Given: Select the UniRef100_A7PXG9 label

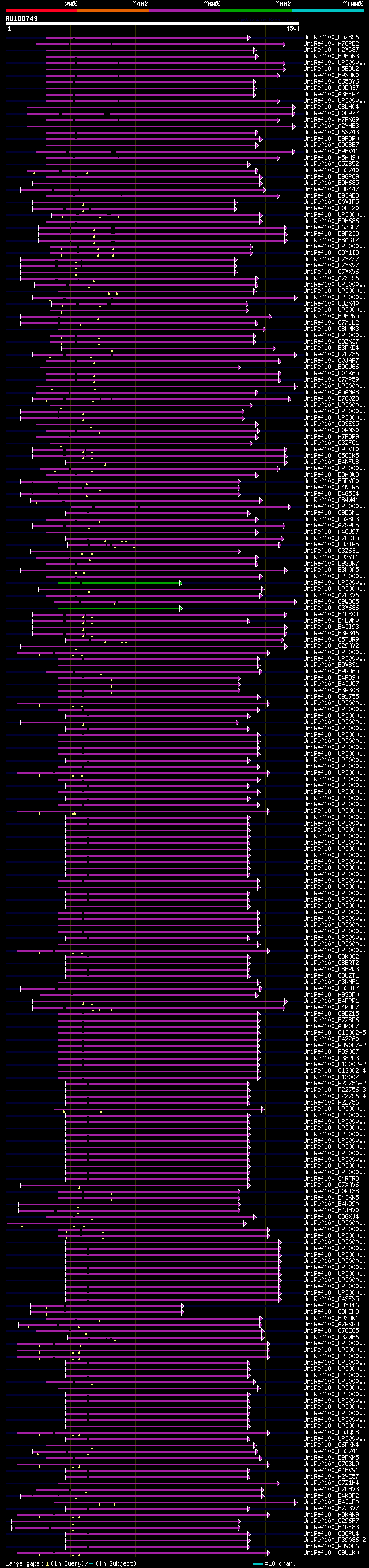Looking at the screenshot, I should point(332,120).
